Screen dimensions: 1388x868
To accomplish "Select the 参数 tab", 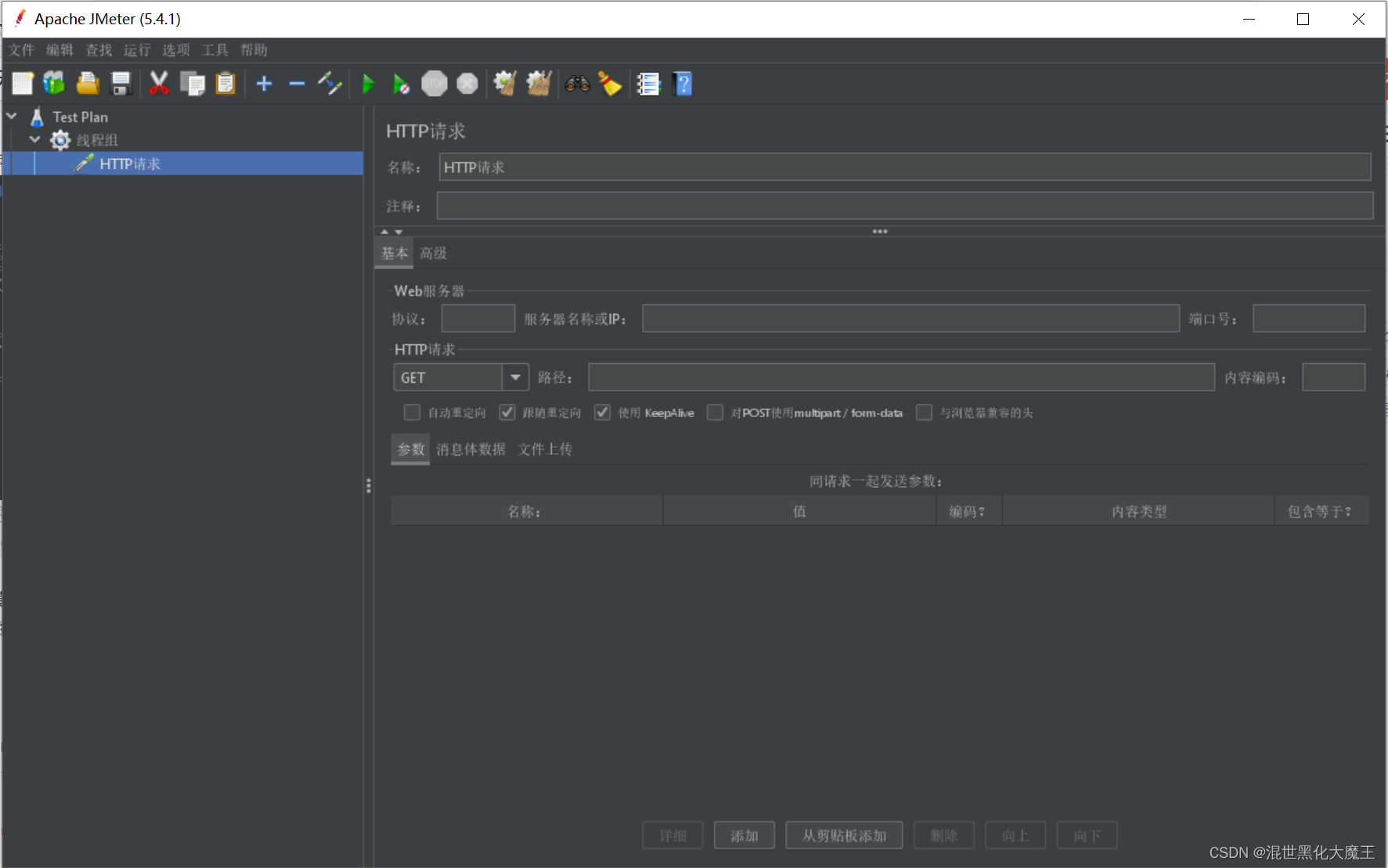I will tap(410, 449).
